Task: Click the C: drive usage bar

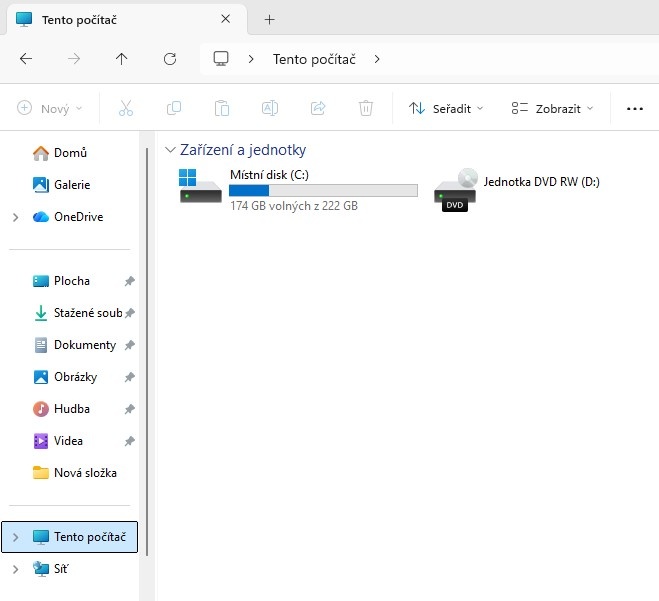Action: point(323,190)
